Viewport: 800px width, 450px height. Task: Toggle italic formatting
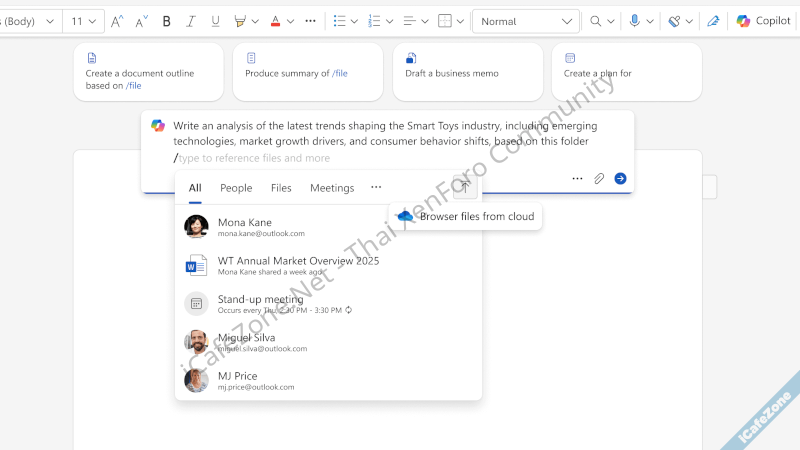click(x=191, y=21)
